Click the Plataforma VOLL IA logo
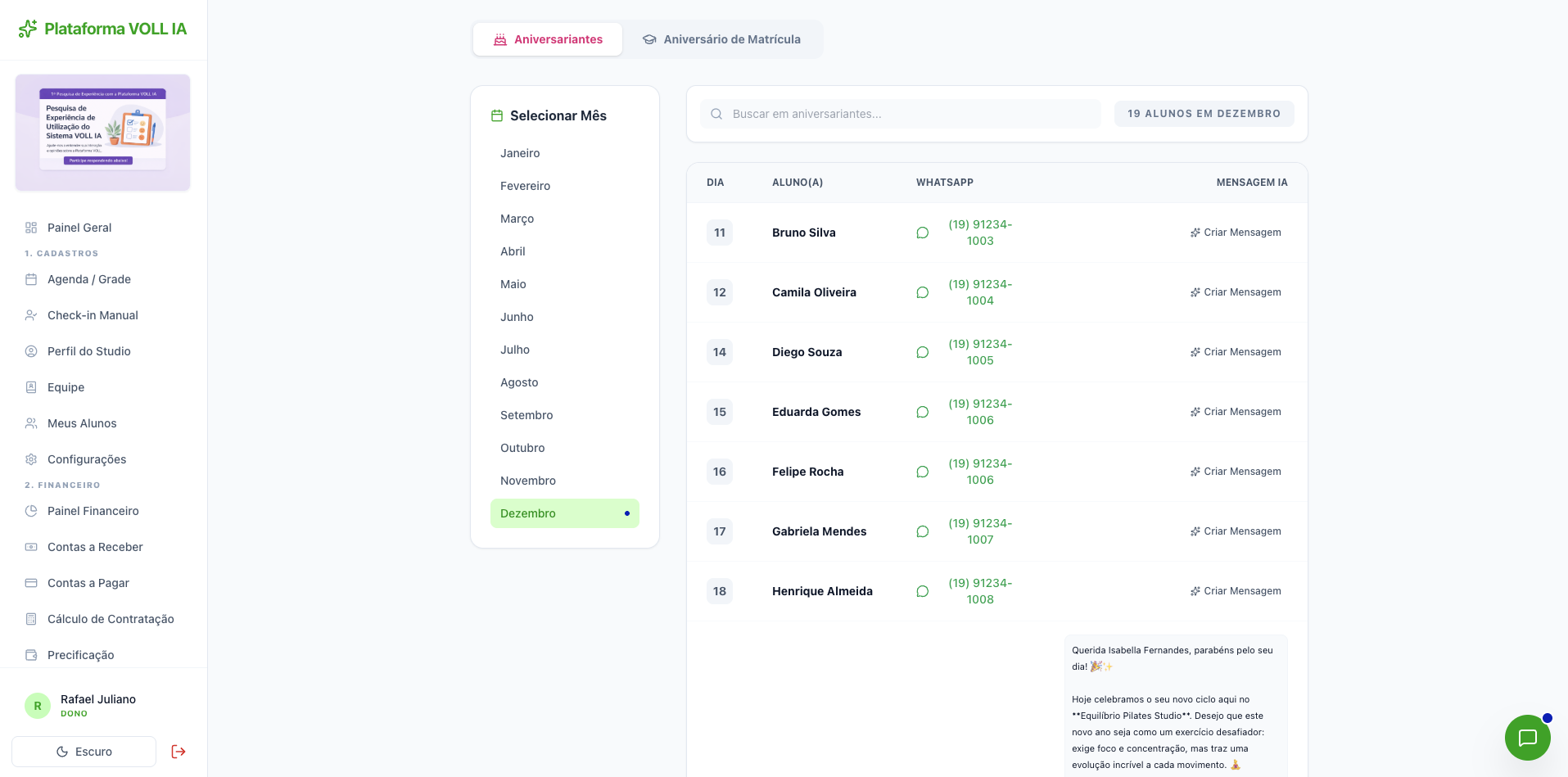Viewport: 1568px width, 777px height. click(103, 29)
